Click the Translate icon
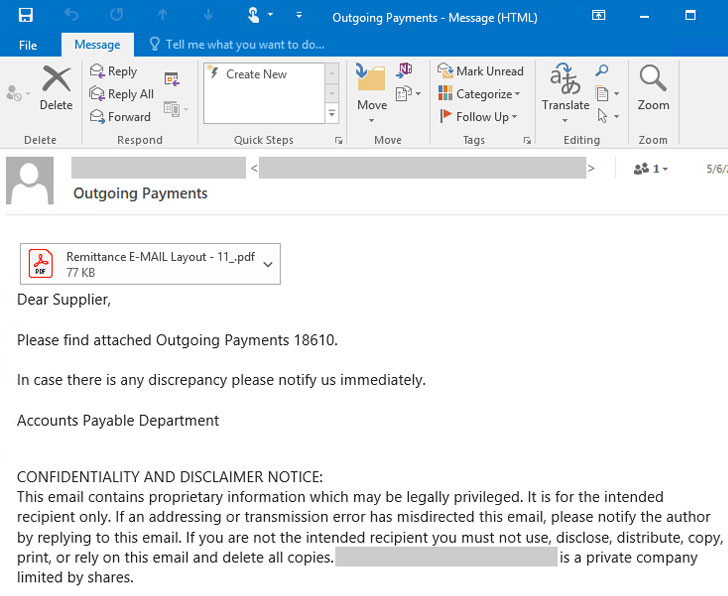The width and height of the screenshot is (728, 596). pyautogui.click(x=565, y=88)
